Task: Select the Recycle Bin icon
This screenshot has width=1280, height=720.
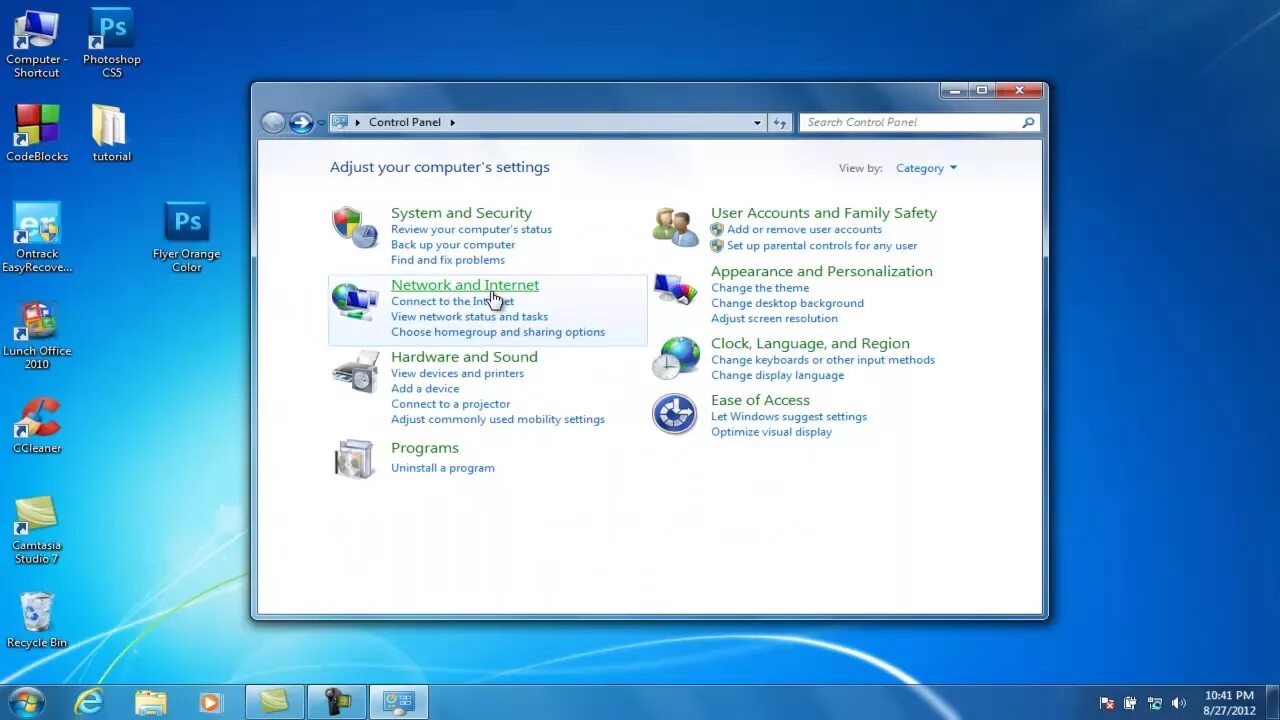Action: pos(37,620)
